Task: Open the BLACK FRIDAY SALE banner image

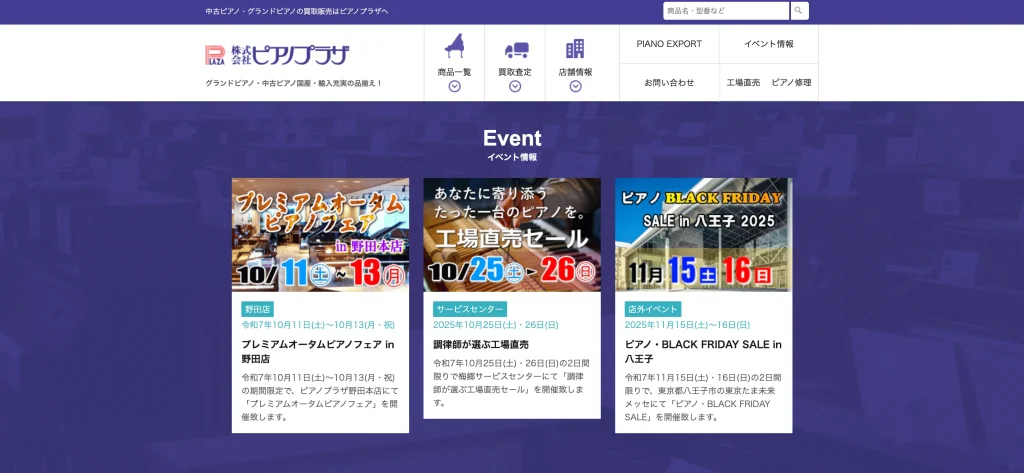Action: [703, 235]
